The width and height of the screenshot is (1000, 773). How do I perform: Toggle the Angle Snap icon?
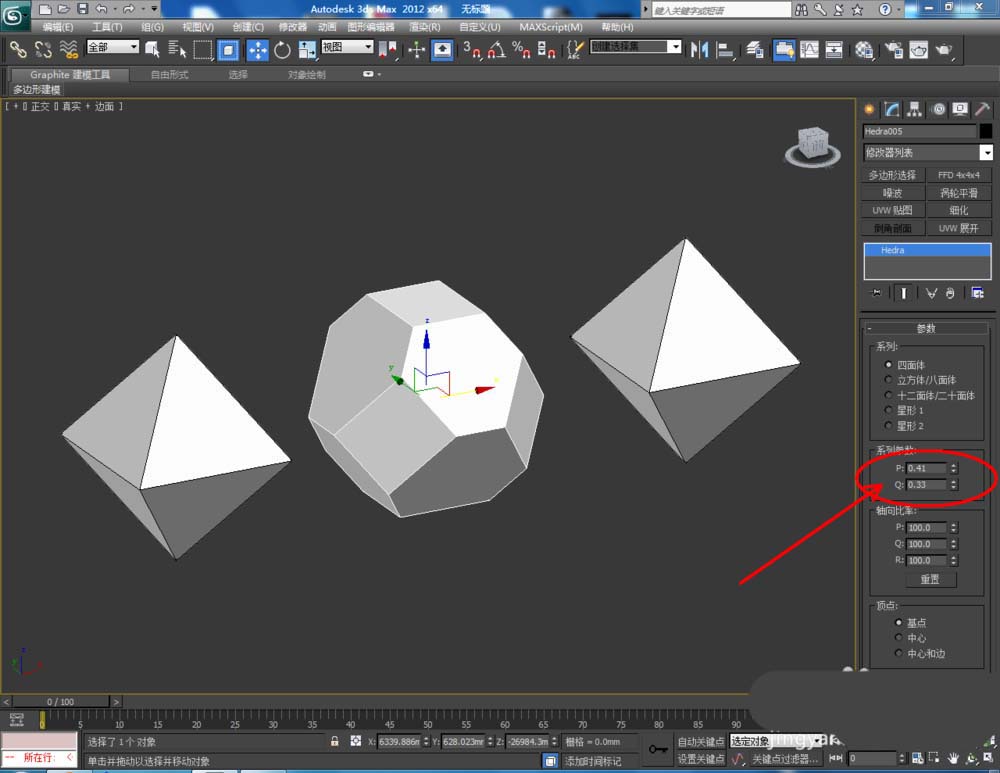point(497,50)
